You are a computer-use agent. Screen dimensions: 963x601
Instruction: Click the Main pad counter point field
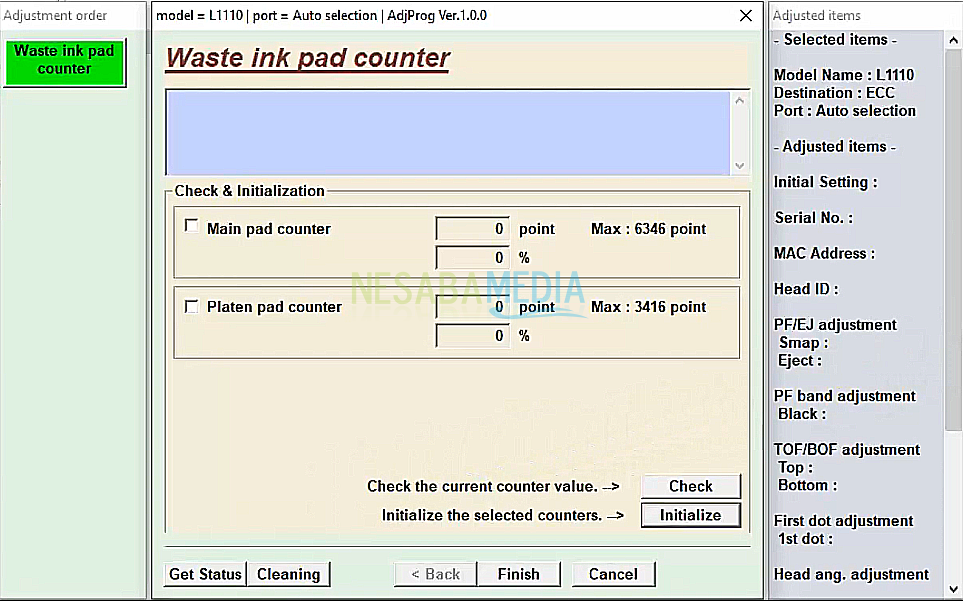point(473,229)
